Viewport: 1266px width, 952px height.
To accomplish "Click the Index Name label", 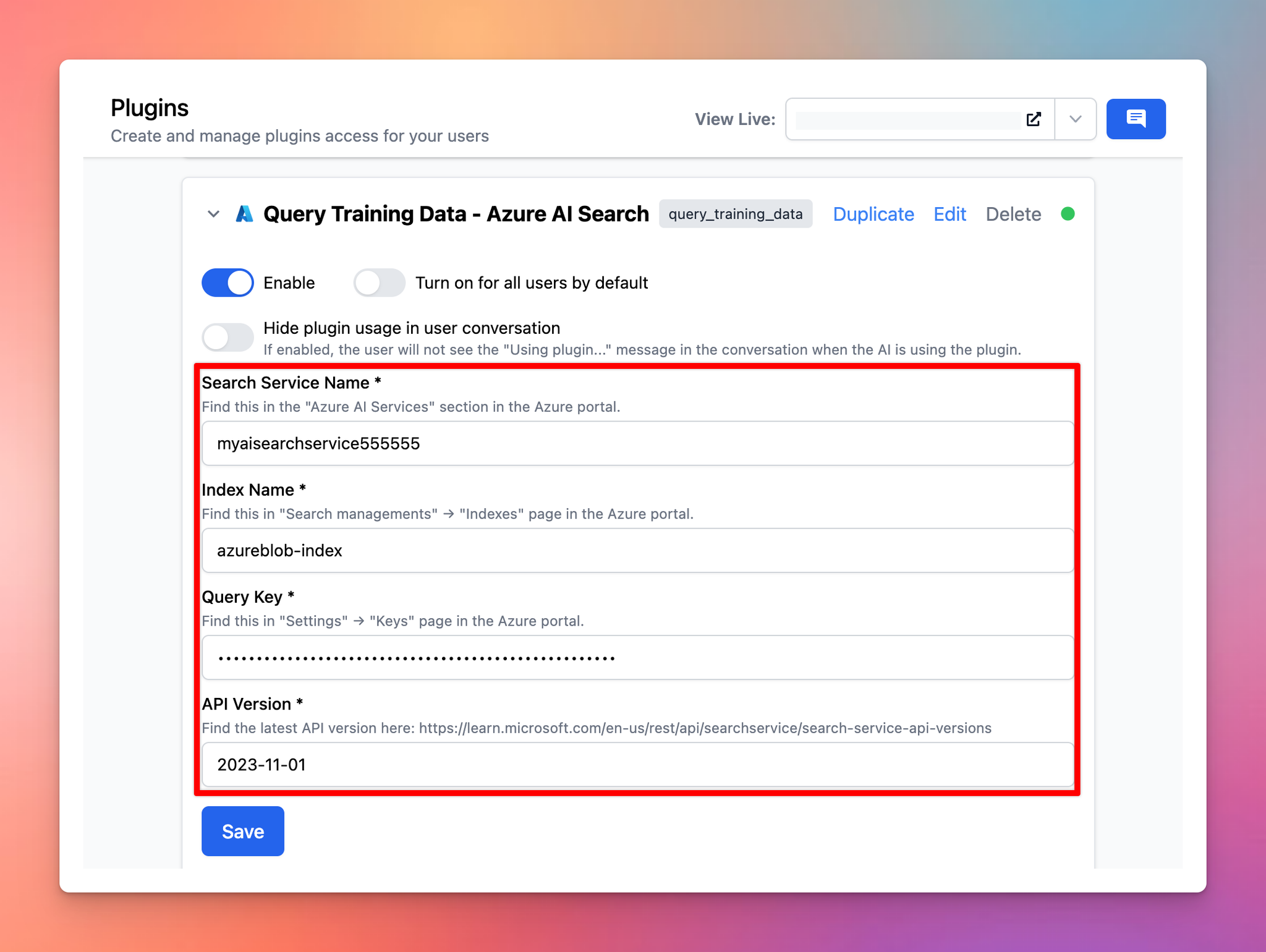I will coord(254,490).
